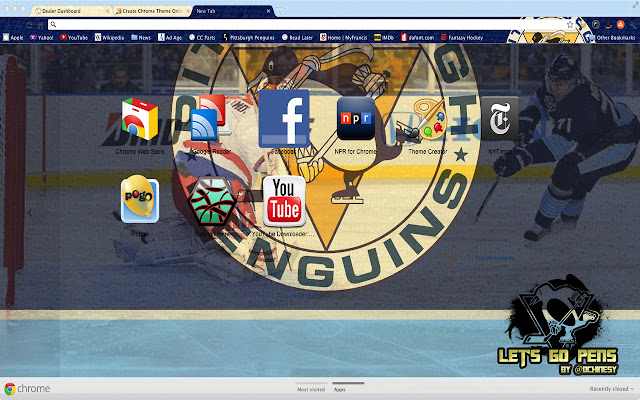Open the Other Bookmarks folder
This screenshot has height=400, width=640.
click(x=612, y=38)
